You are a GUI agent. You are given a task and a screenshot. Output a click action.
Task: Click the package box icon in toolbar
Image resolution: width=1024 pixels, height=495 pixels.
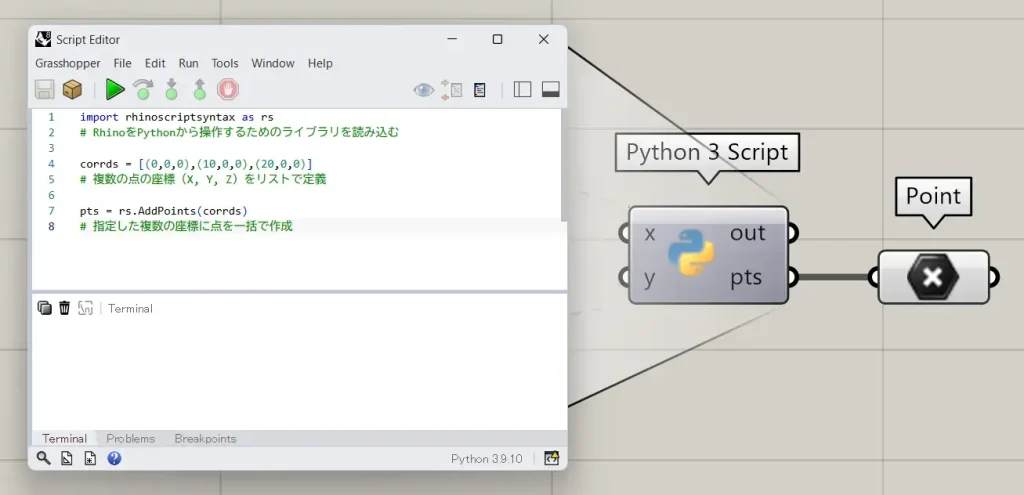72,89
